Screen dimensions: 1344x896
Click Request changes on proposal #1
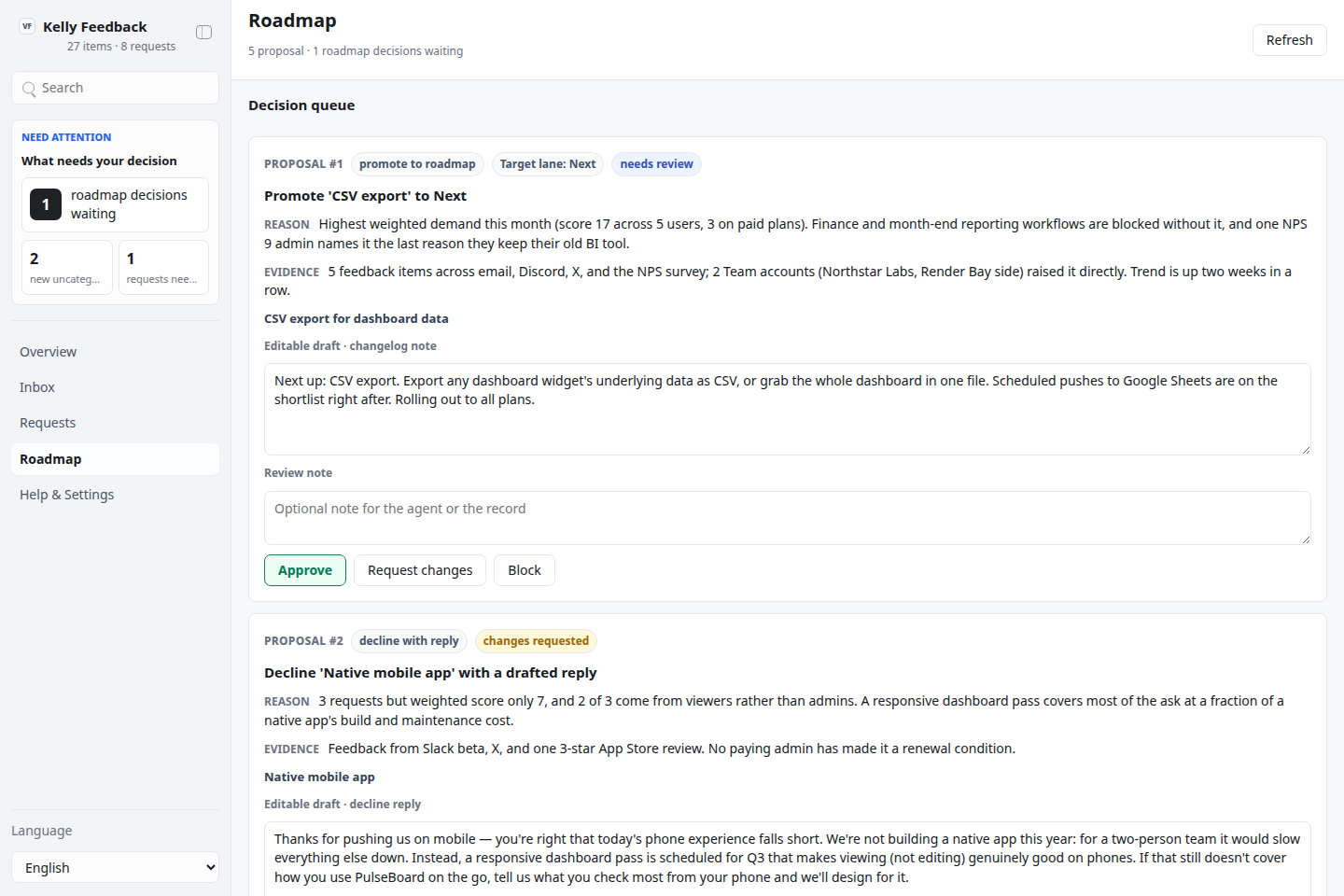tap(420, 570)
